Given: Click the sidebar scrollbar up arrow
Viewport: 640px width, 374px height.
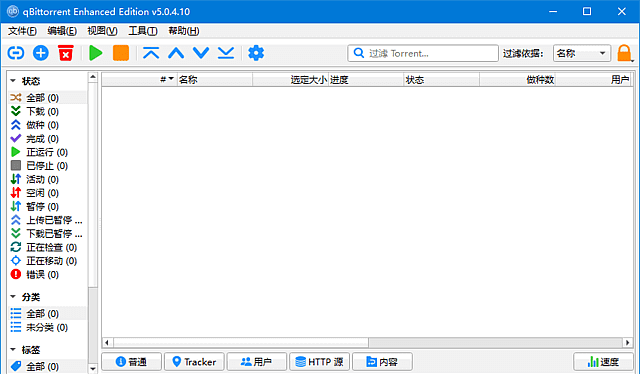Looking at the screenshot, I should coord(93,77).
